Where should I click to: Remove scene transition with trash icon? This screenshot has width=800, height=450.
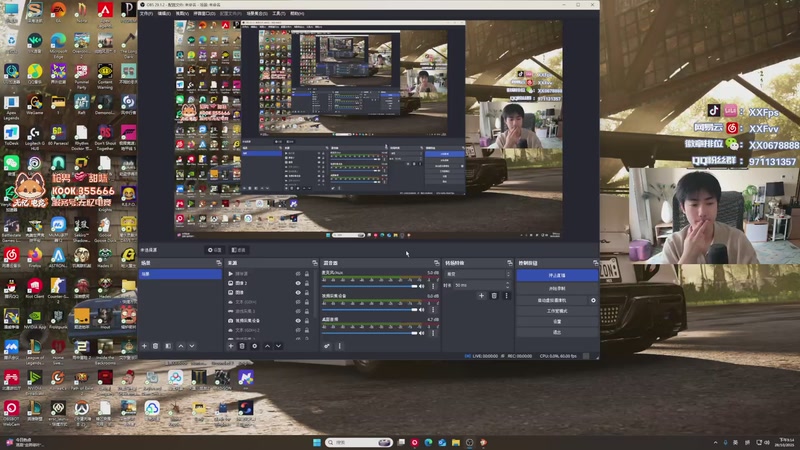coord(494,295)
